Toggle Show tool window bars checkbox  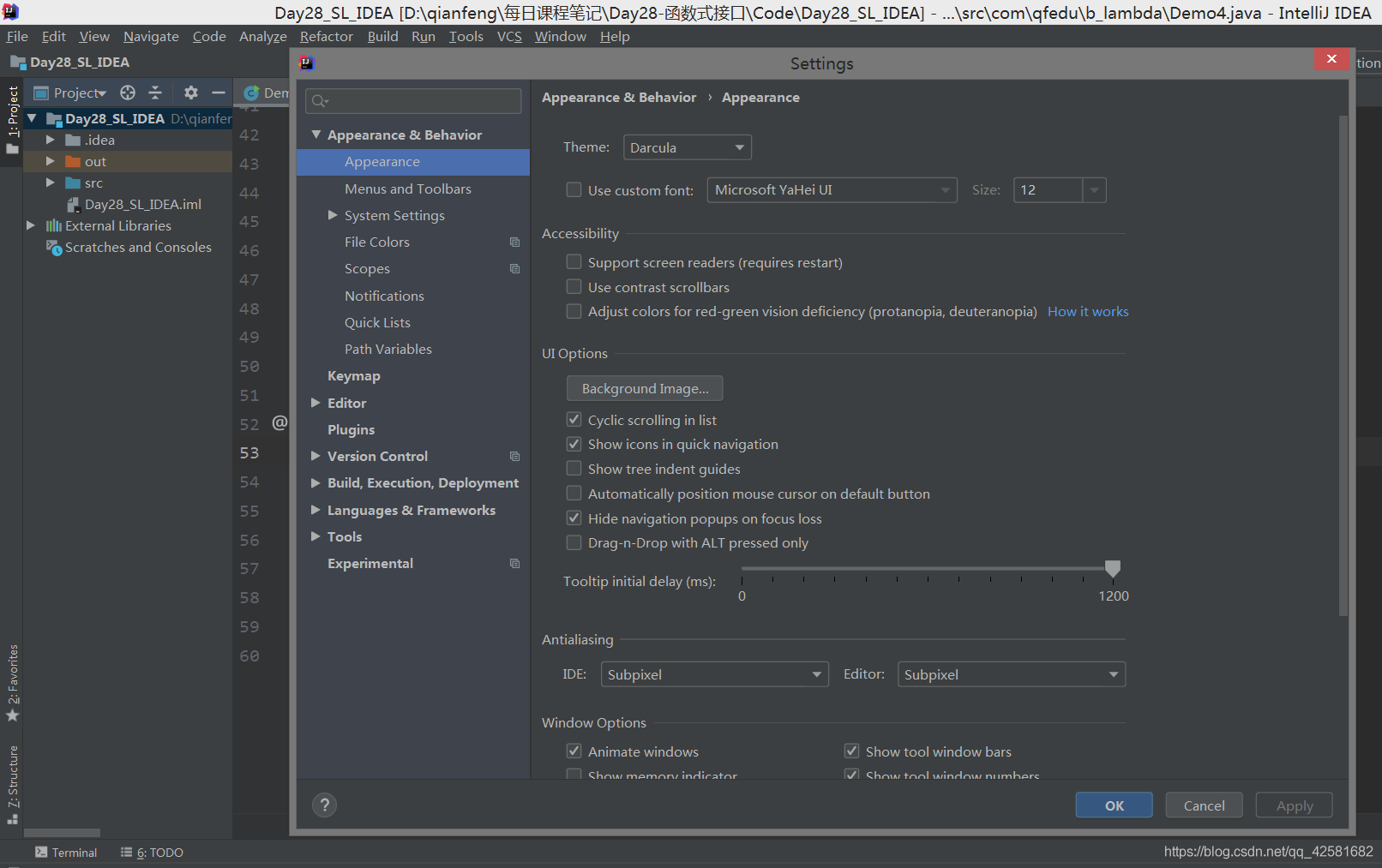(x=852, y=751)
